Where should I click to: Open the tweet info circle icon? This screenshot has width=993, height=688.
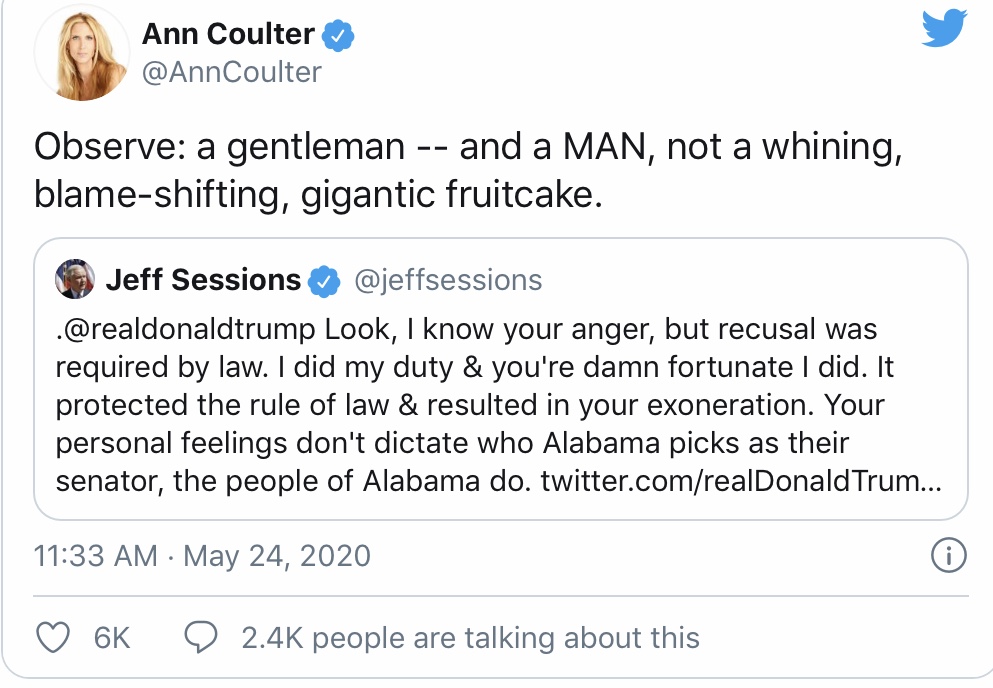[x=946, y=556]
